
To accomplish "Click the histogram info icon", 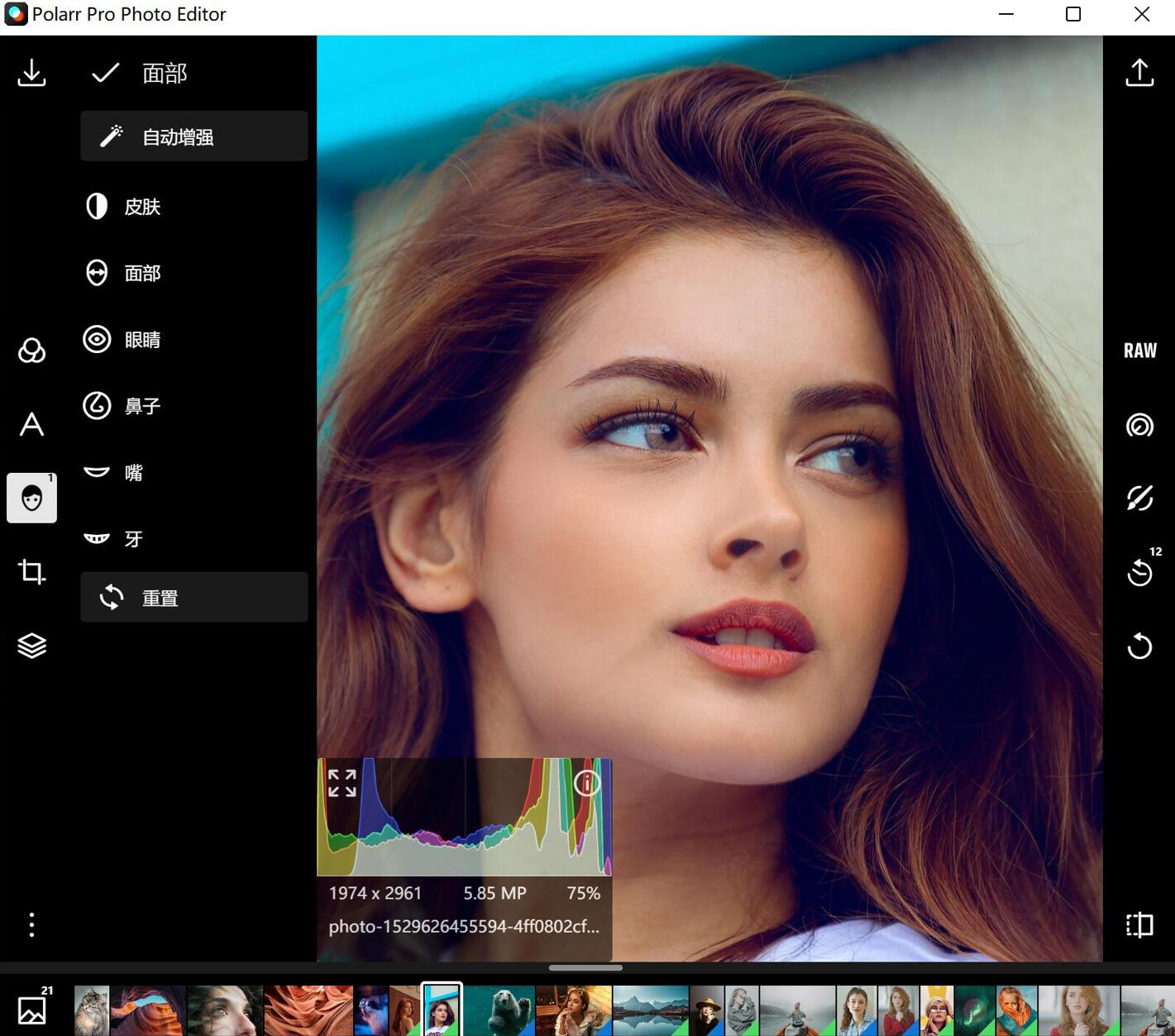I will [x=586, y=782].
